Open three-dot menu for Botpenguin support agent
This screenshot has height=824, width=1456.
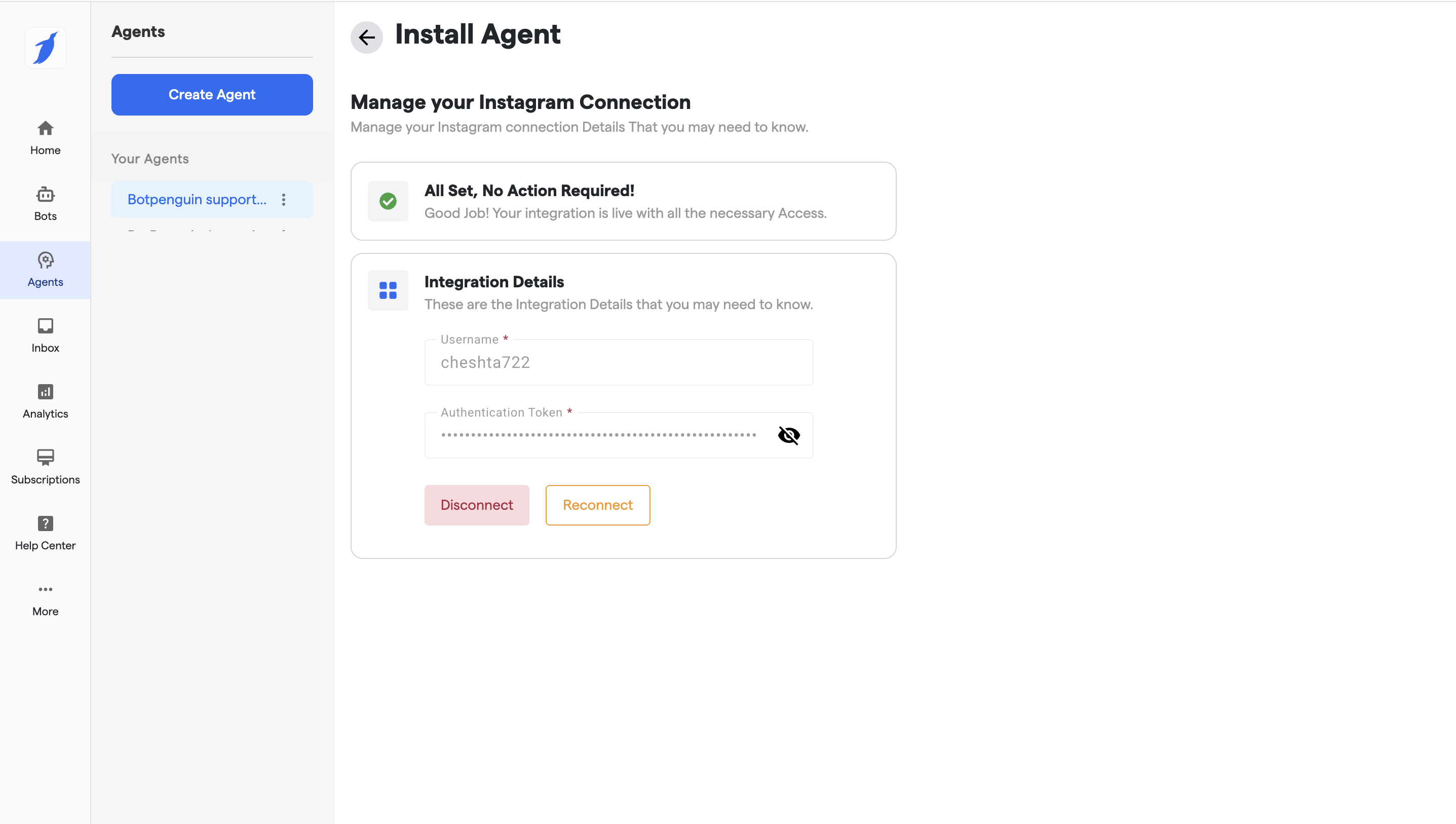click(x=283, y=199)
